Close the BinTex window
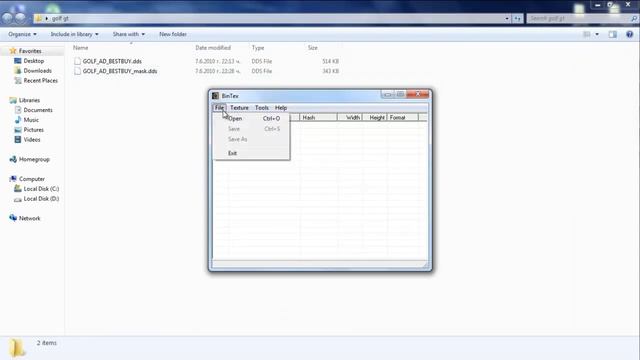Image resolution: width=640 pixels, height=360 pixels. (418, 94)
